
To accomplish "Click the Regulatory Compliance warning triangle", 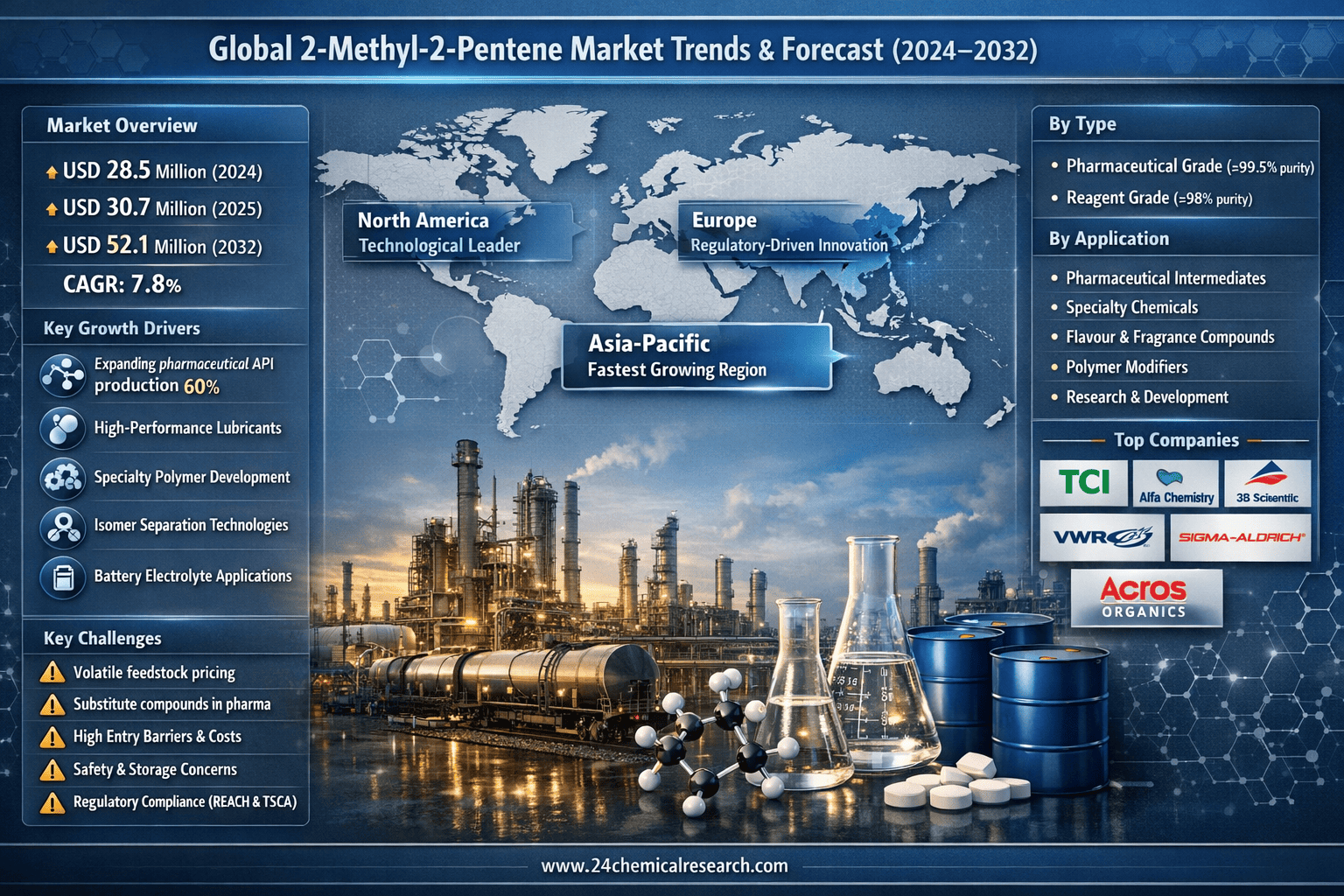I will point(52,802).
